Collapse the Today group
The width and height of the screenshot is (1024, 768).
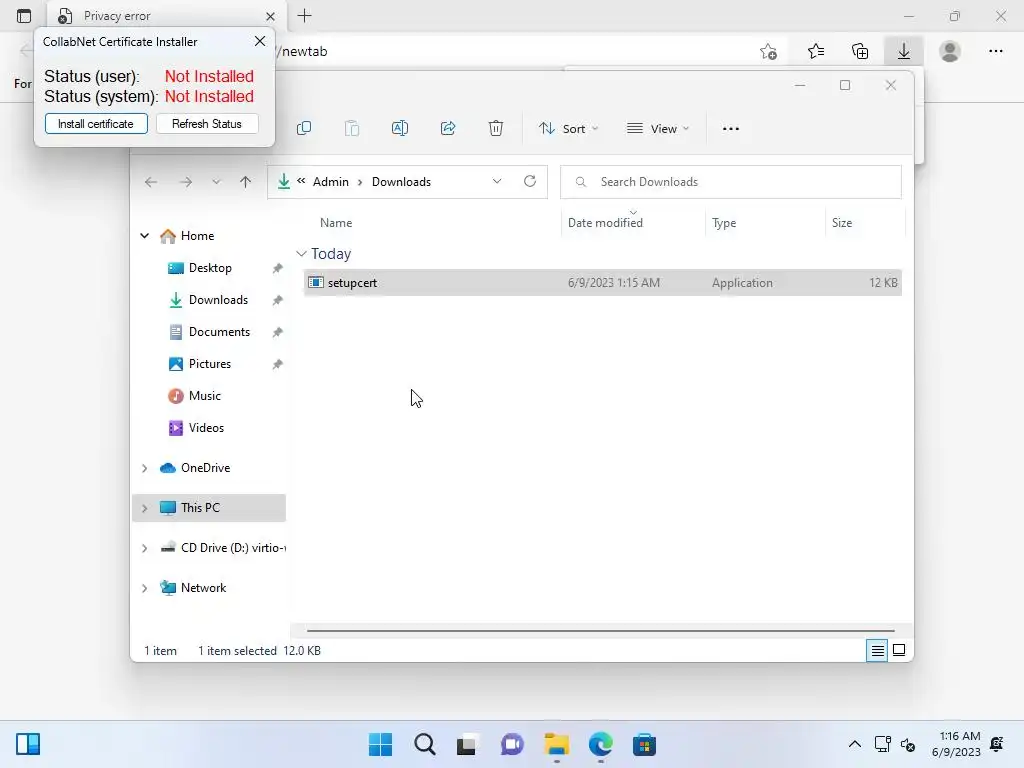[301, 253]
